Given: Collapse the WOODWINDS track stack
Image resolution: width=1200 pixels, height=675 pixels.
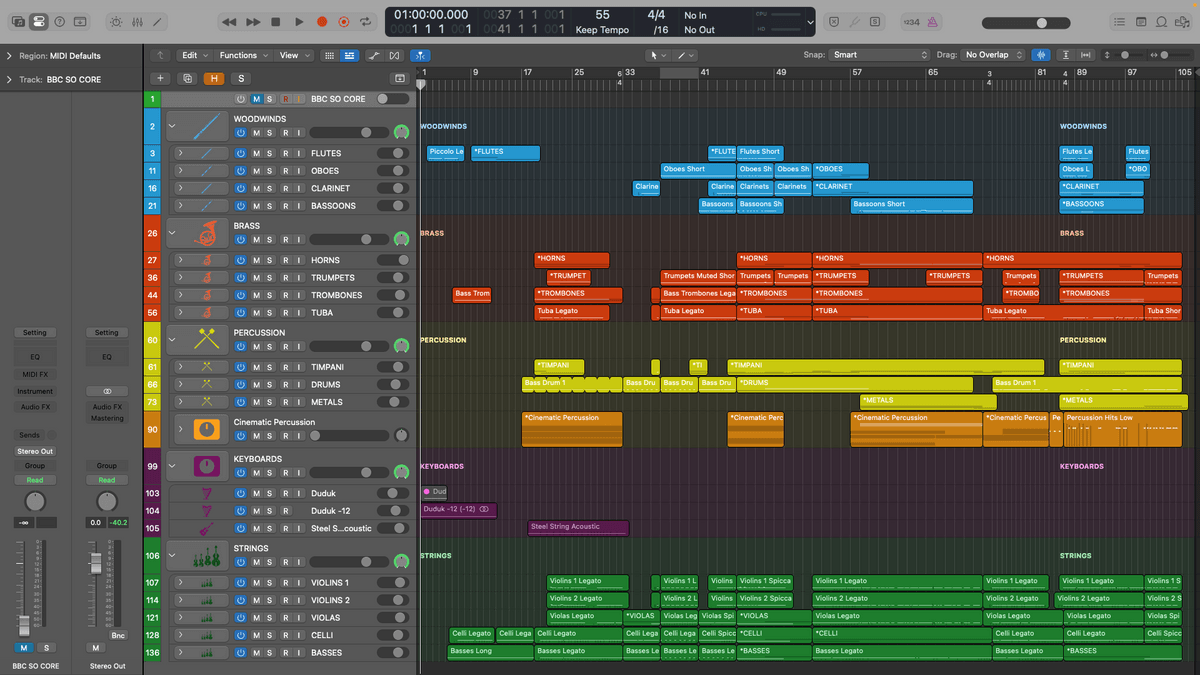Looking at the screenshot, I should pyautogui.click(x=172, y=126).
